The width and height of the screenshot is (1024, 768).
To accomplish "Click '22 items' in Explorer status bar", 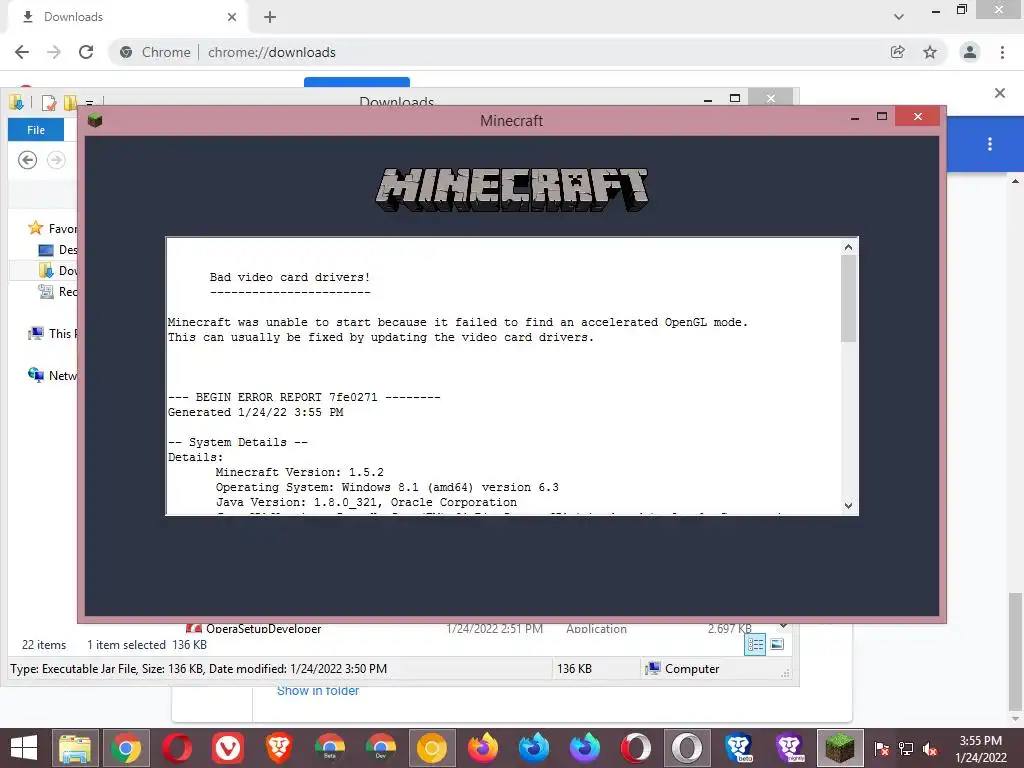I will [x=44, y=645].
